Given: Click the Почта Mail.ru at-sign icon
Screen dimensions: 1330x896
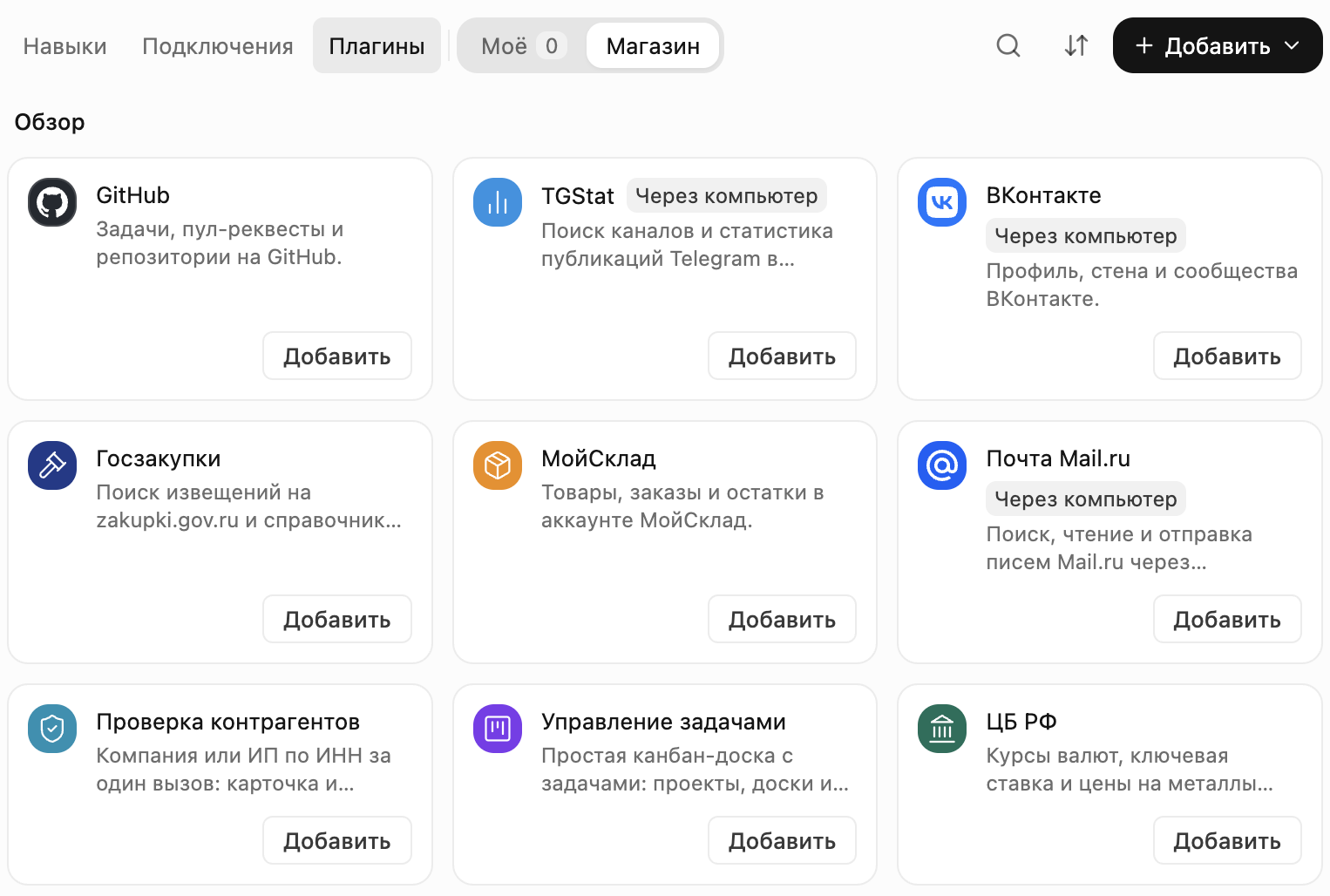Looking at the screenshot, I should [x=942, y=465].
